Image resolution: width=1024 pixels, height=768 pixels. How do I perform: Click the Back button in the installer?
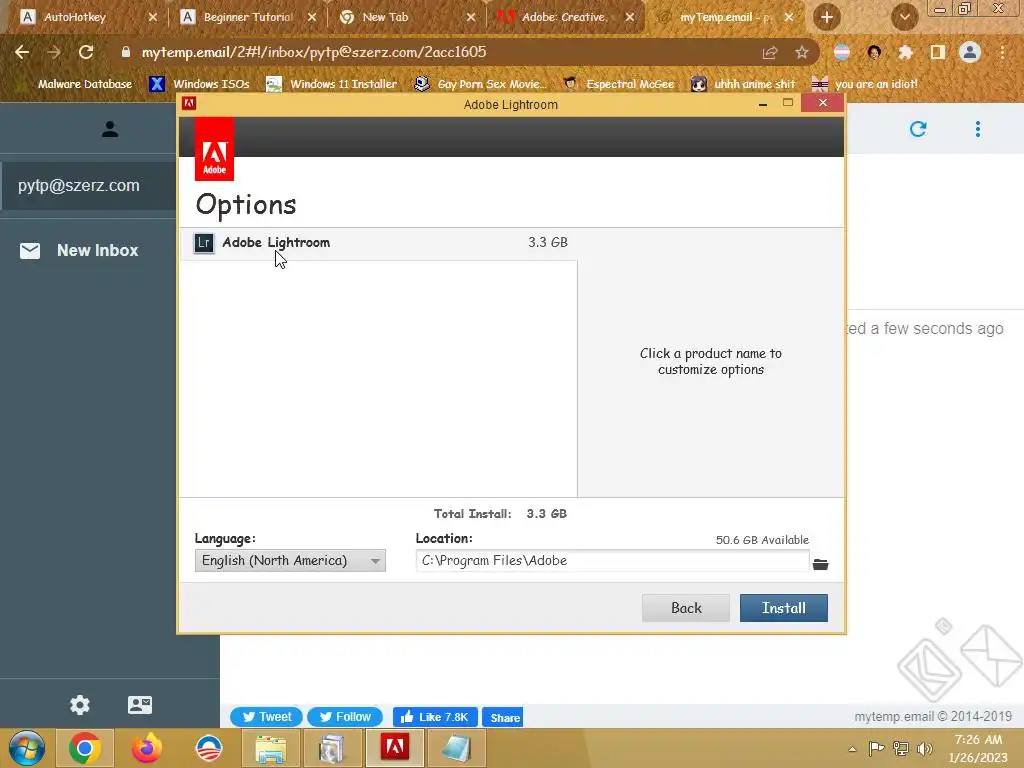pyautogui.click(x=686, y=608)
